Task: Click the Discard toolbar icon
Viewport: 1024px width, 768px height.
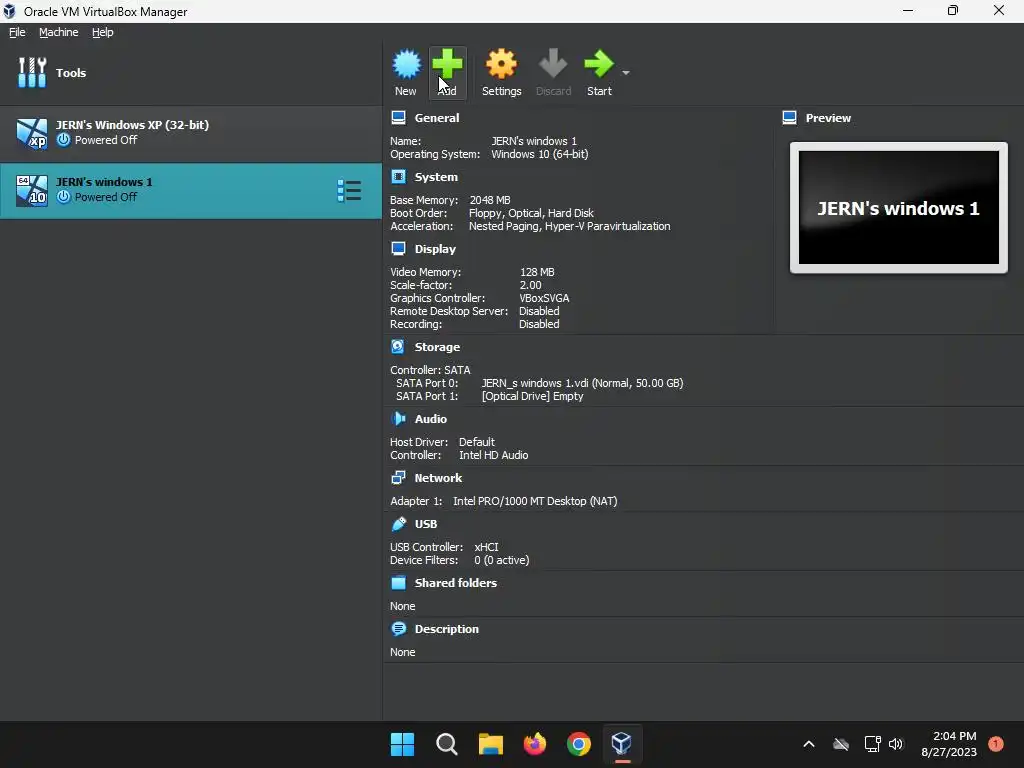Action: [x=553, y=64]
